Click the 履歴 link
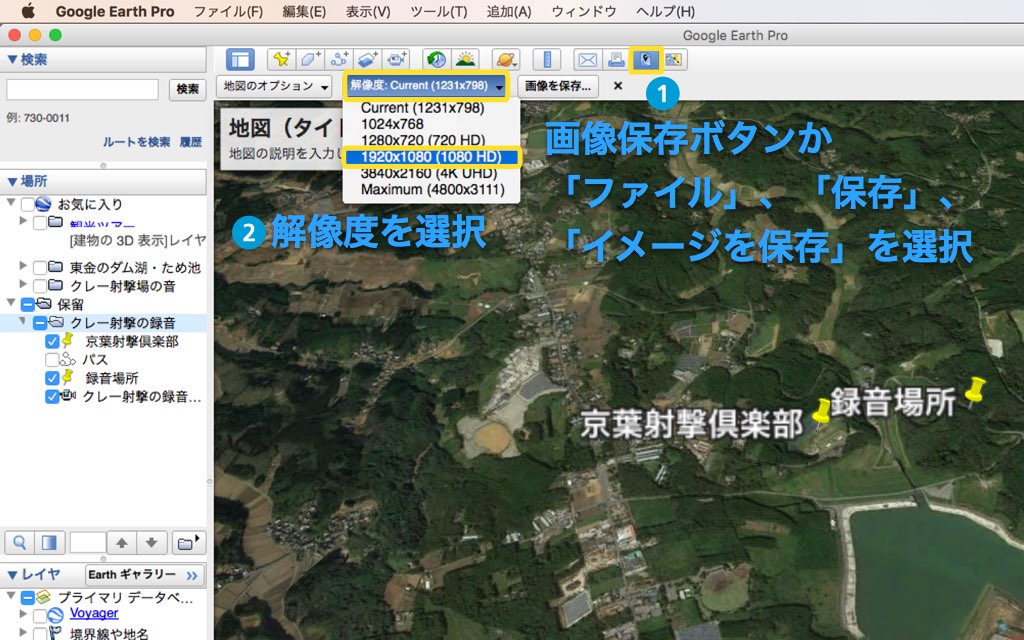Screen dimensions: 1024x640 tap(191, 142)
